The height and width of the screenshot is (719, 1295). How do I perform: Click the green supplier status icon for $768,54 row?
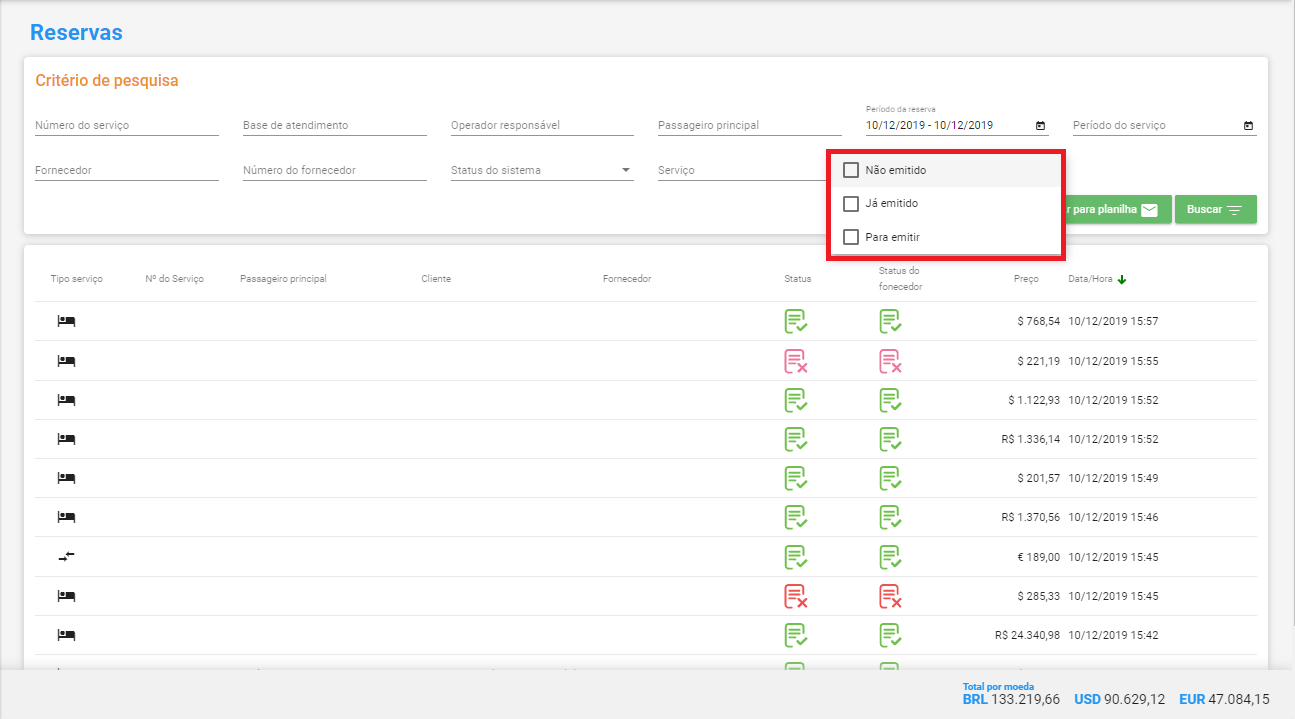(891, 321)
